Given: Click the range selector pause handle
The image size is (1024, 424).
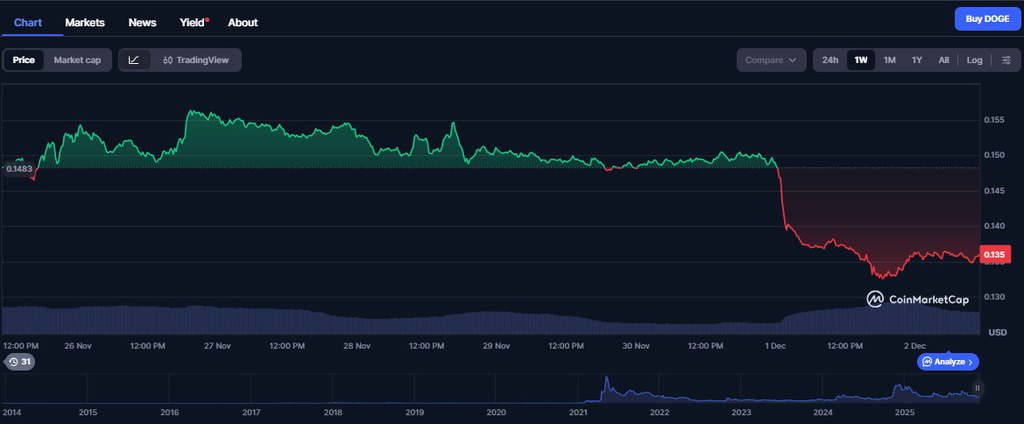Looking at the screenshot, I should click(x=978, y=388).
